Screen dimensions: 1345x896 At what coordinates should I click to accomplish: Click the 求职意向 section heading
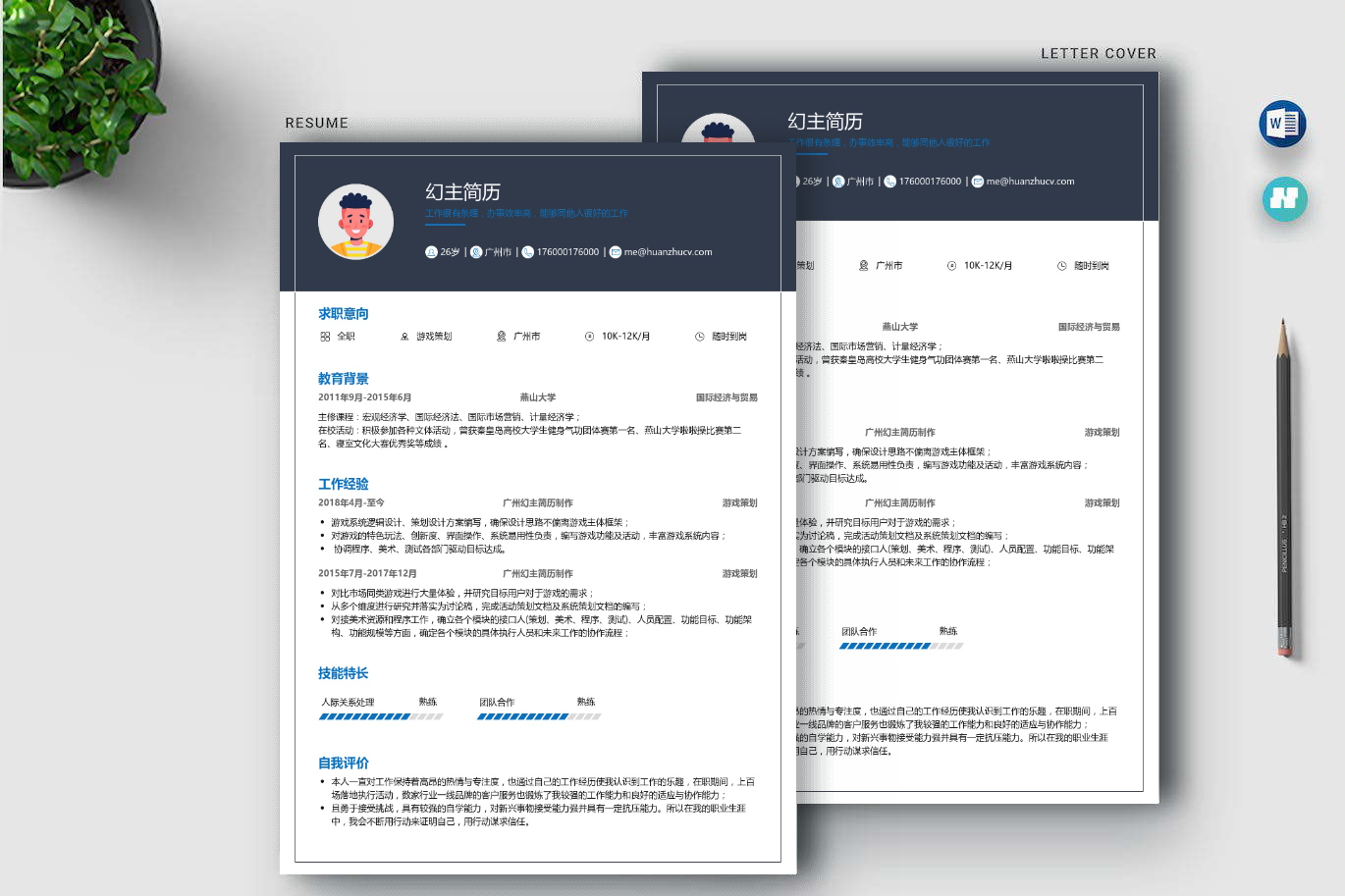(343, 314)
